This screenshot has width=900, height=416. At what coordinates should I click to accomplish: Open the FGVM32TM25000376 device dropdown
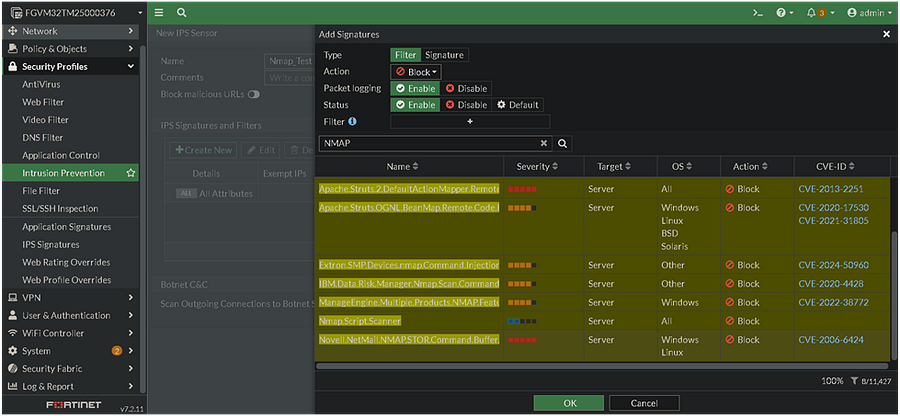tap(76, 13)
